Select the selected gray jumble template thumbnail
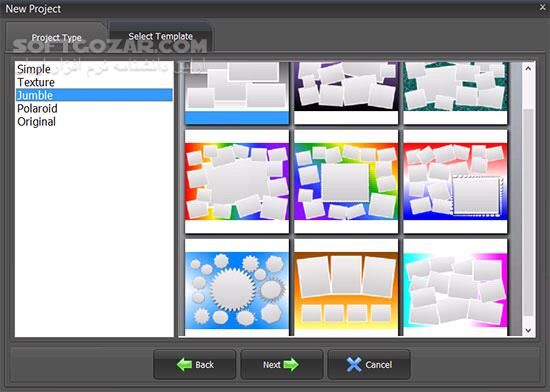The width and height of the screenshot is (550, 392). (x=237, y=93)
